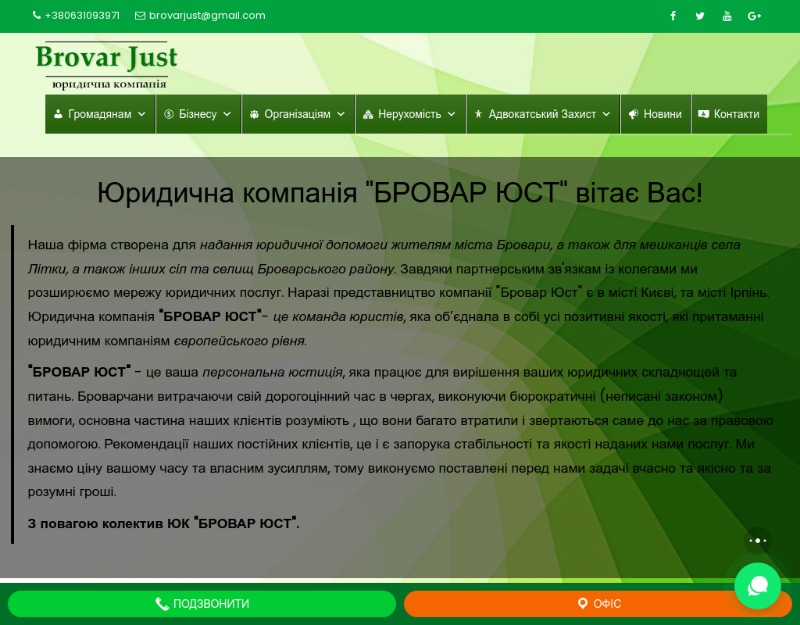Click the Brovar Just logo
The width and height of the screenshot is (800, 625).
[107, 65]
